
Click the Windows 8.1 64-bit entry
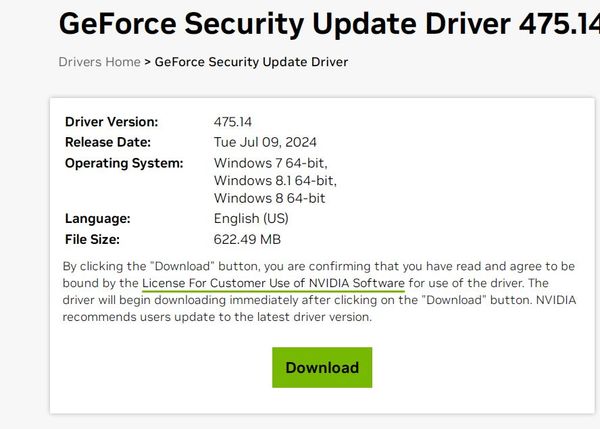pyautogui.click(x=275, y=181)
